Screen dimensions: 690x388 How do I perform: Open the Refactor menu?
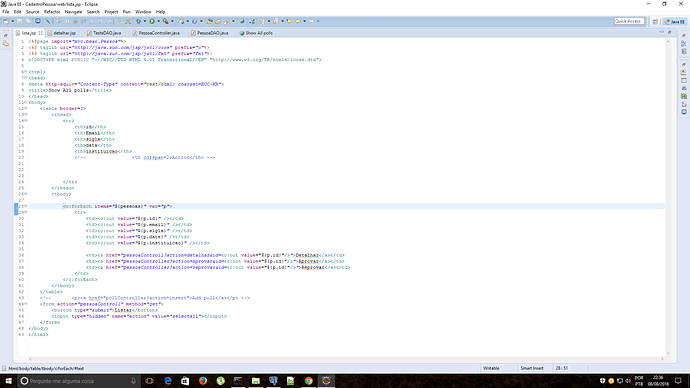click(52, 12)
